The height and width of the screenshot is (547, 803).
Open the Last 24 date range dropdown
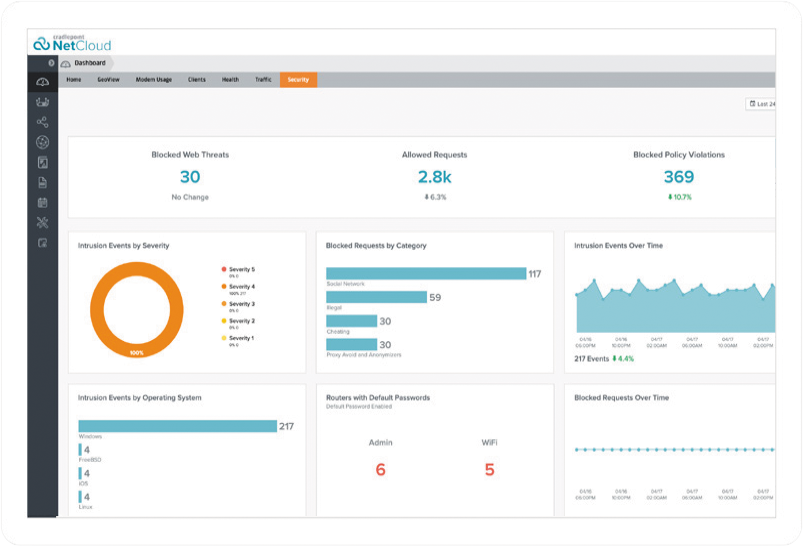tap(761, 104)
